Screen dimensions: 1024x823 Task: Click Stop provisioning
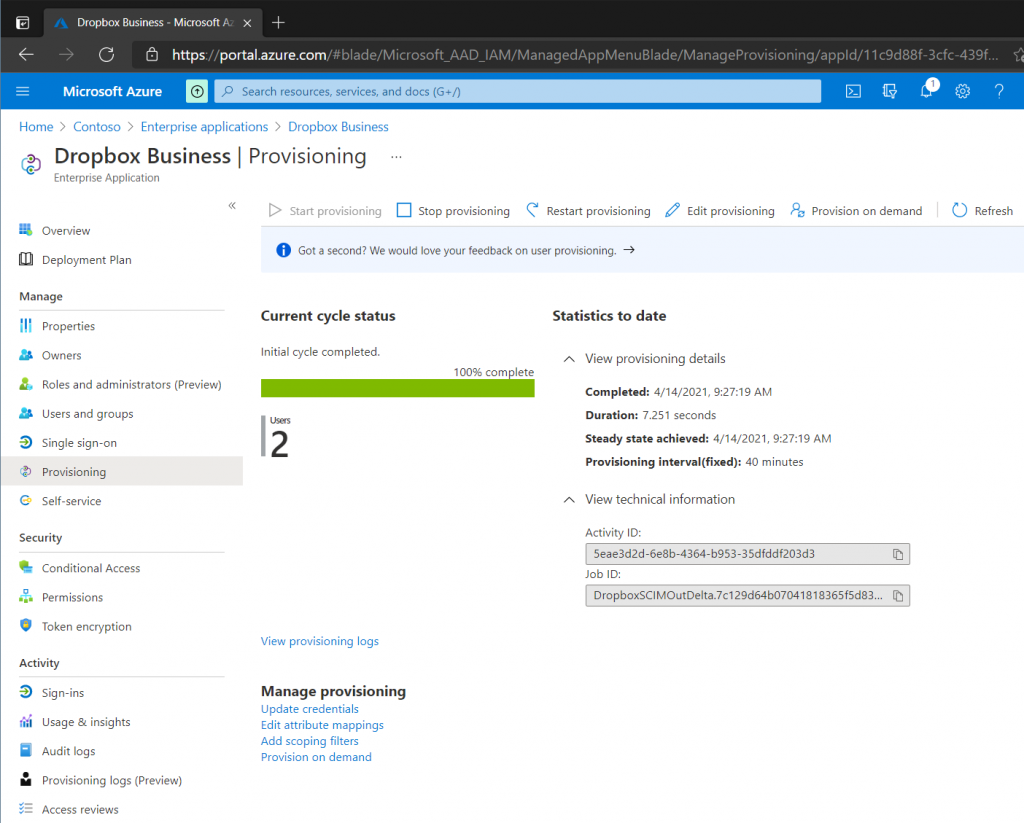453,211
